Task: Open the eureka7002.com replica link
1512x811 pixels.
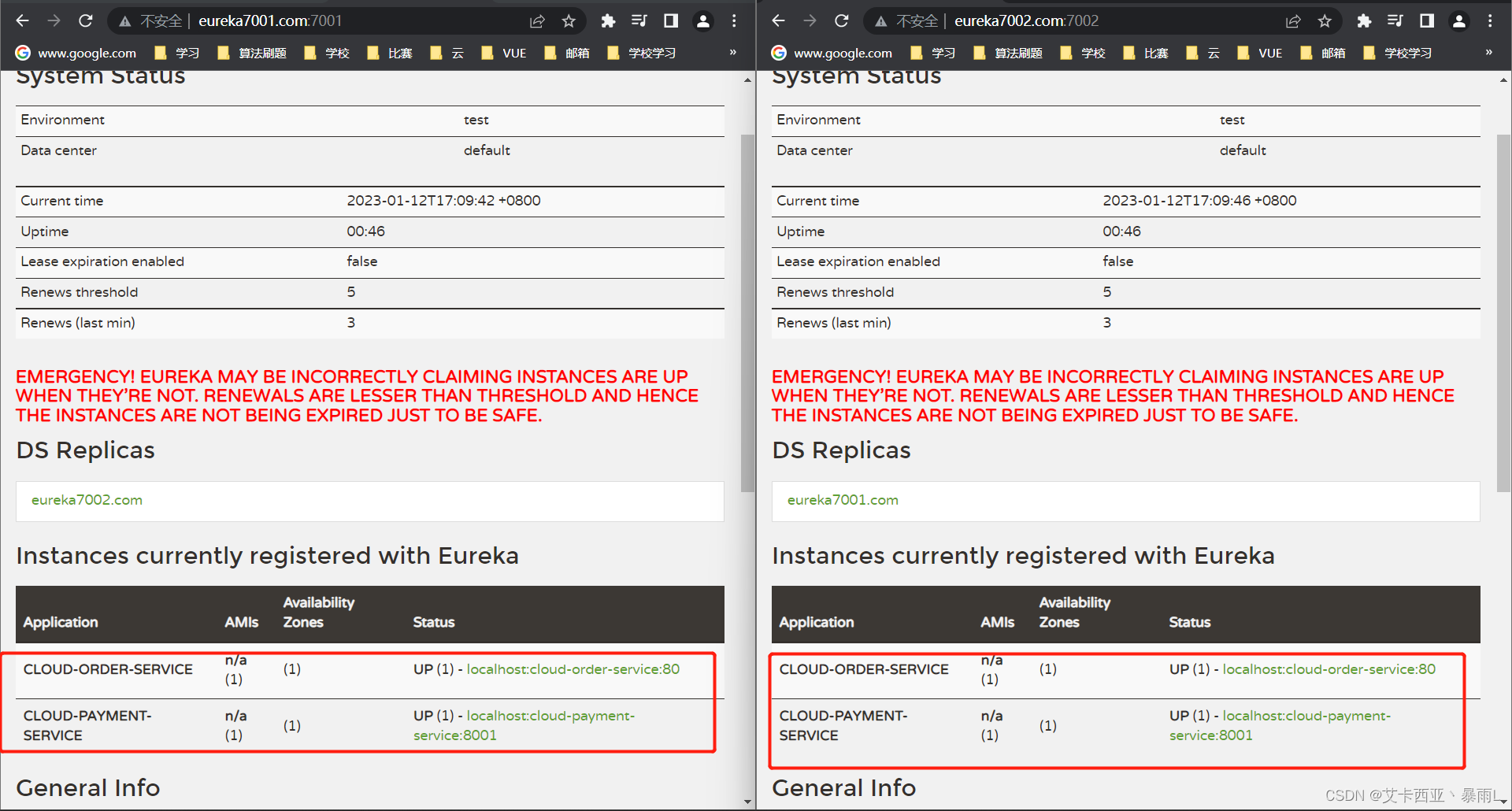Action: (87, 500)
